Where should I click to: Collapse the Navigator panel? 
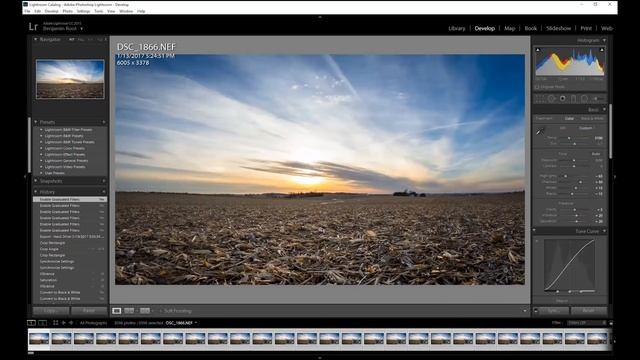click(36, 40)
